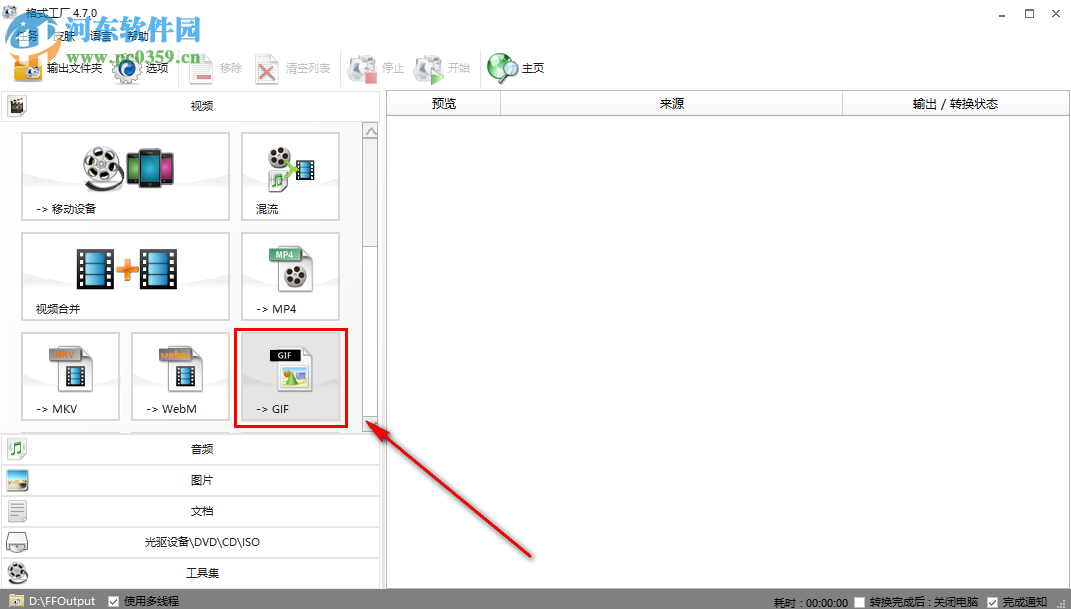Click the picture category landscape icon

tap(17, 481)
